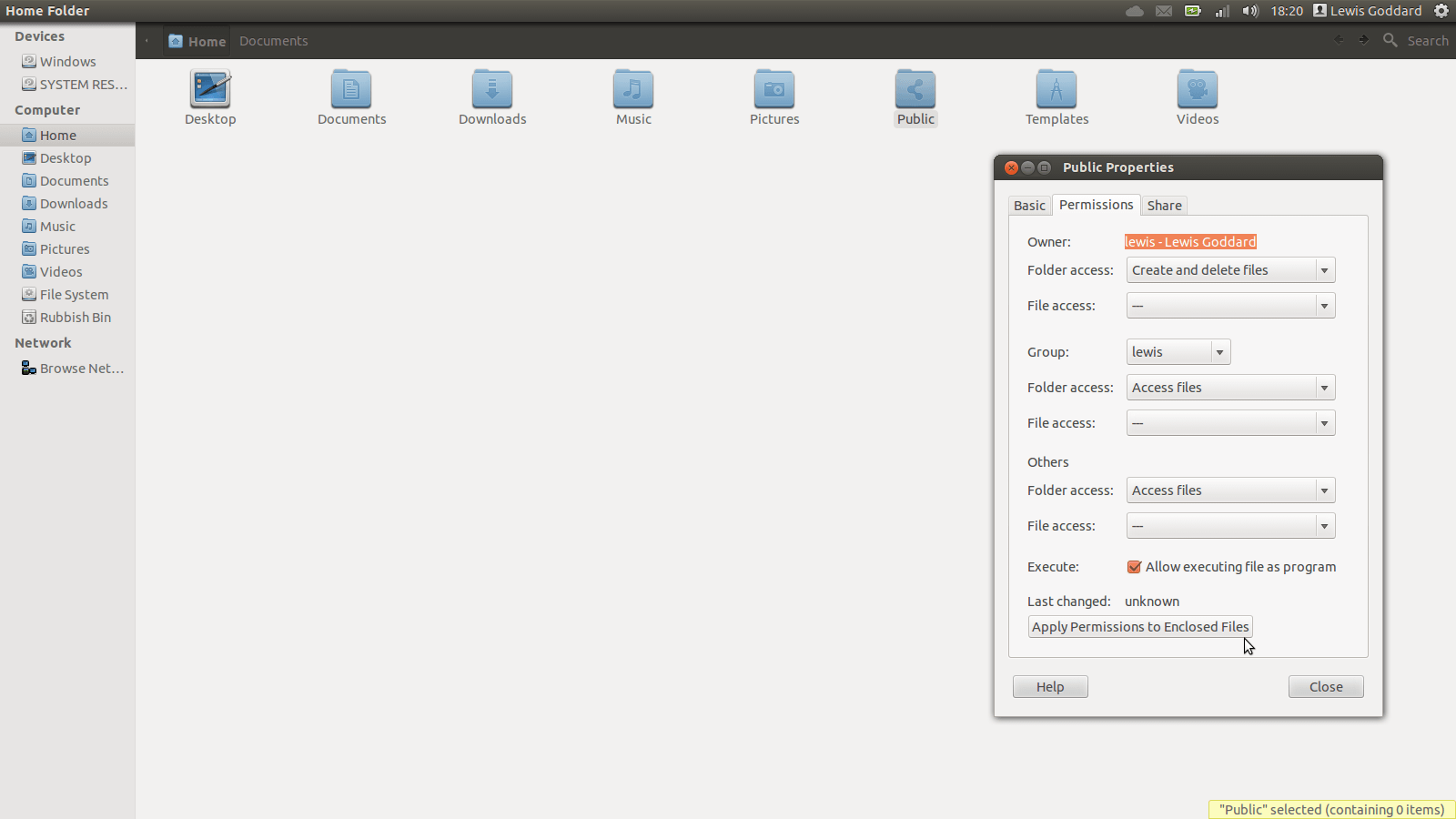Open group Folder access dropdown
The width and height of the screenshot is (1456, 819).
pos(1230,388)
